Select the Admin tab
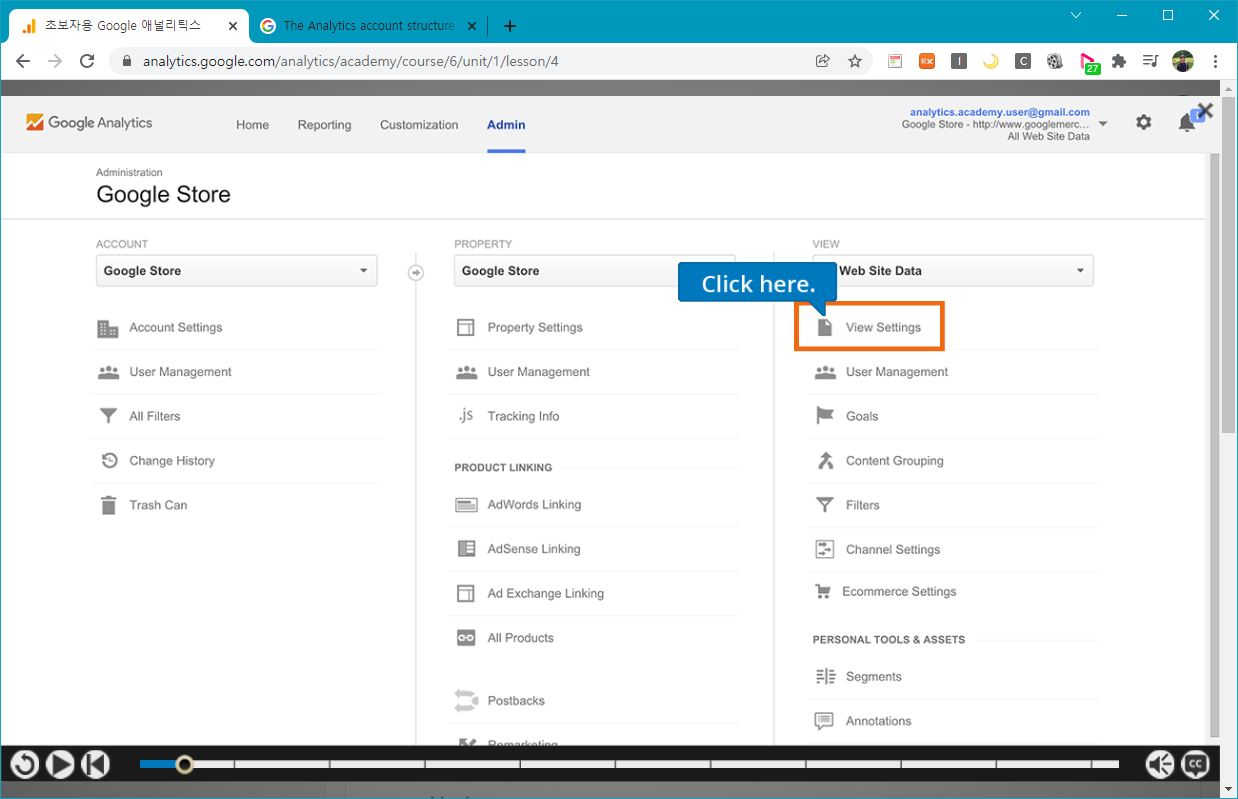Screen dimensions: 1238x799 [506, 125]
